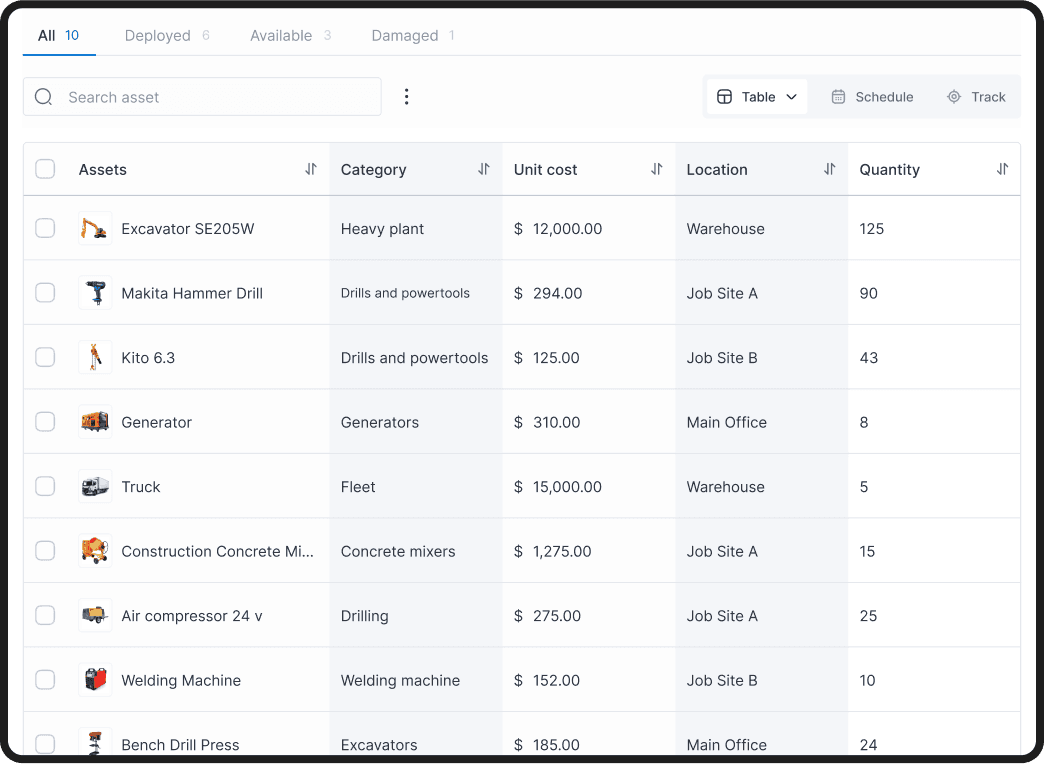Open the Table view dropdown

pyautogui.click(x=791, y=96)
